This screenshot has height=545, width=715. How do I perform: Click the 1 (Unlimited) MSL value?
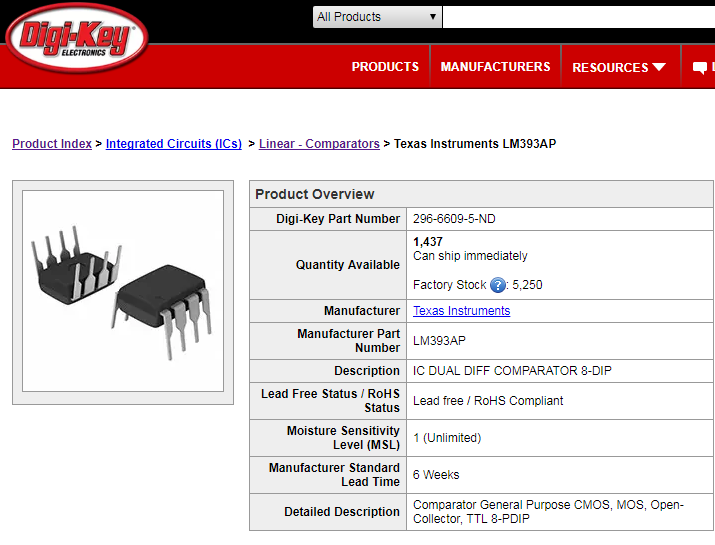[447, 438]
